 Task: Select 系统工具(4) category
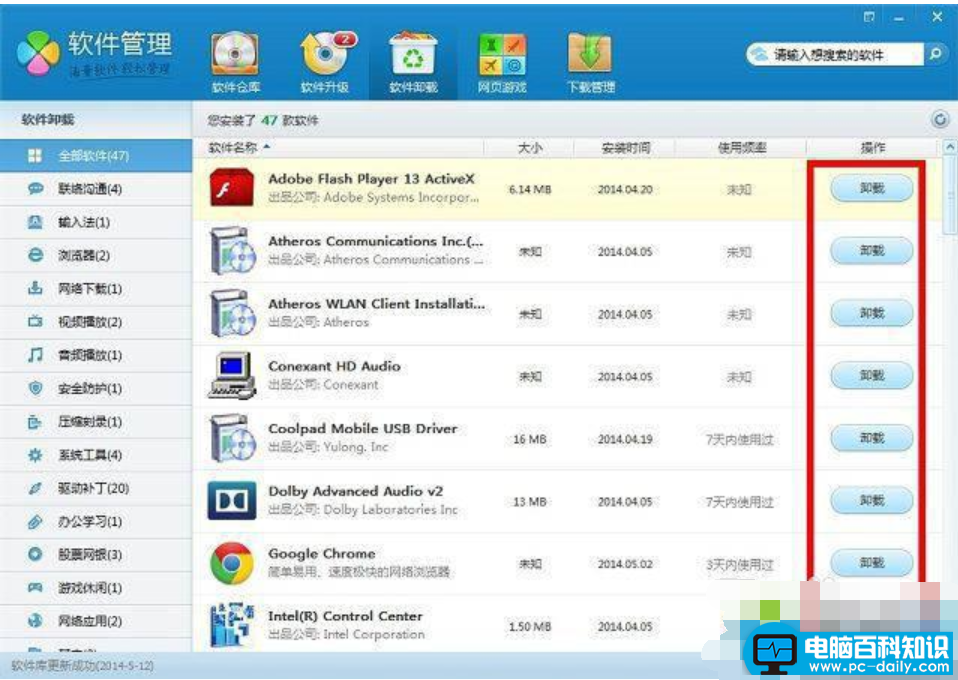[96, 455]
